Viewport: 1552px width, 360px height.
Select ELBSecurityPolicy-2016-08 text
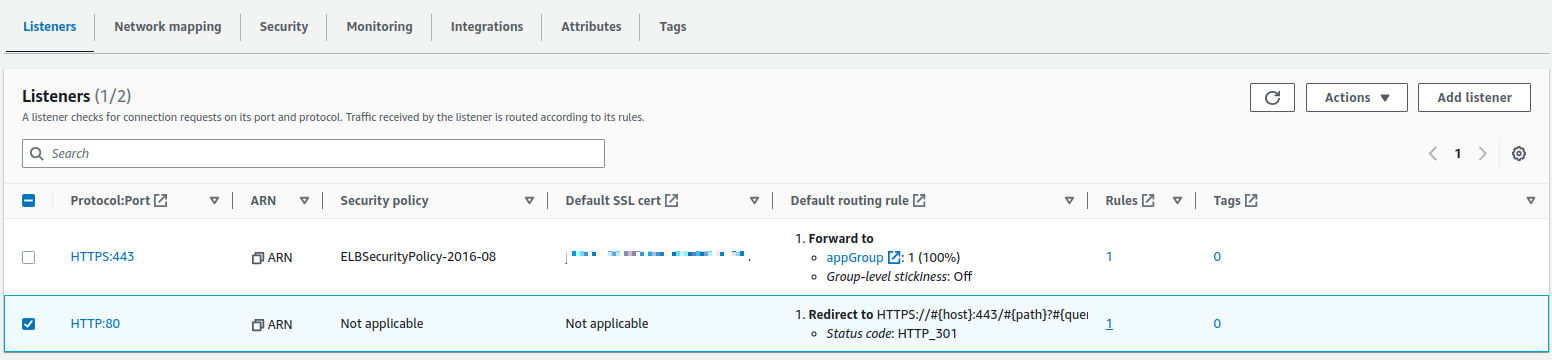pos(418,257)
